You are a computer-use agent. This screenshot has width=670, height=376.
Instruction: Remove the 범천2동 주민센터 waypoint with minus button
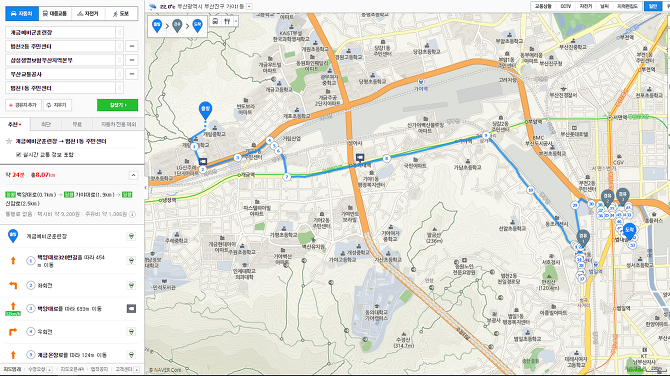[132, 46]
